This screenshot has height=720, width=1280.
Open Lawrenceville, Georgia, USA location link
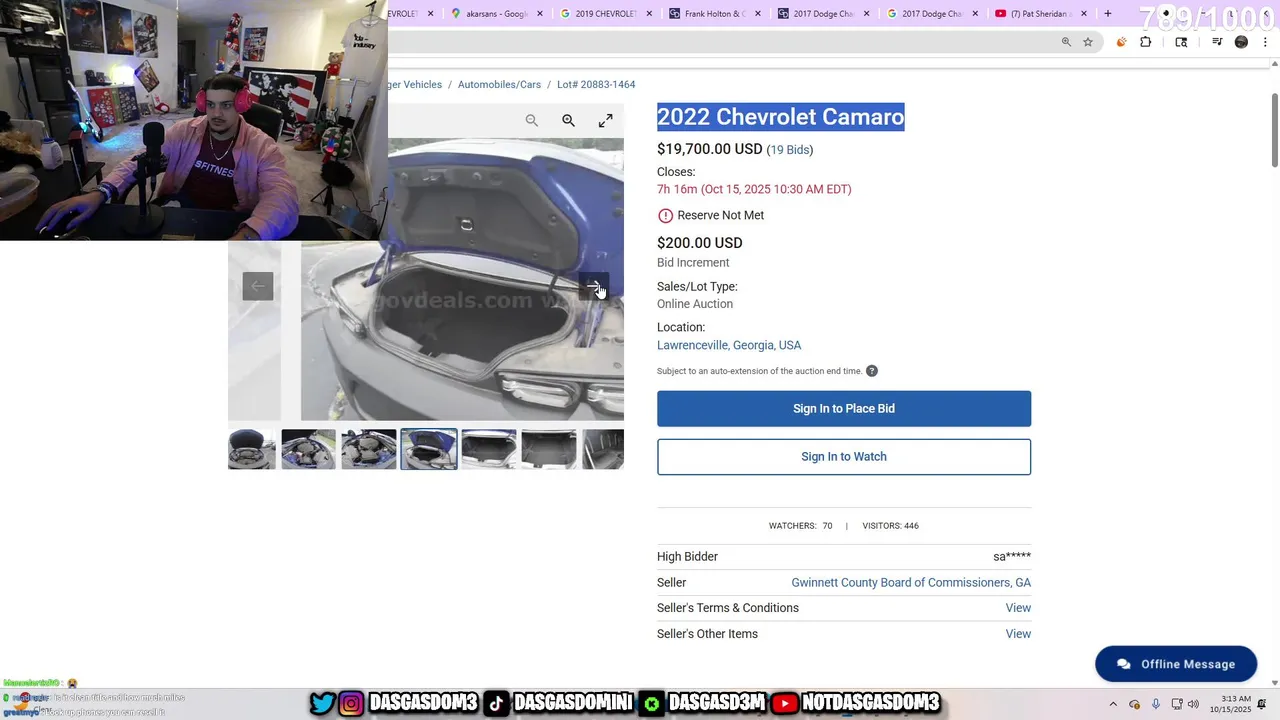tap(729, 345)
